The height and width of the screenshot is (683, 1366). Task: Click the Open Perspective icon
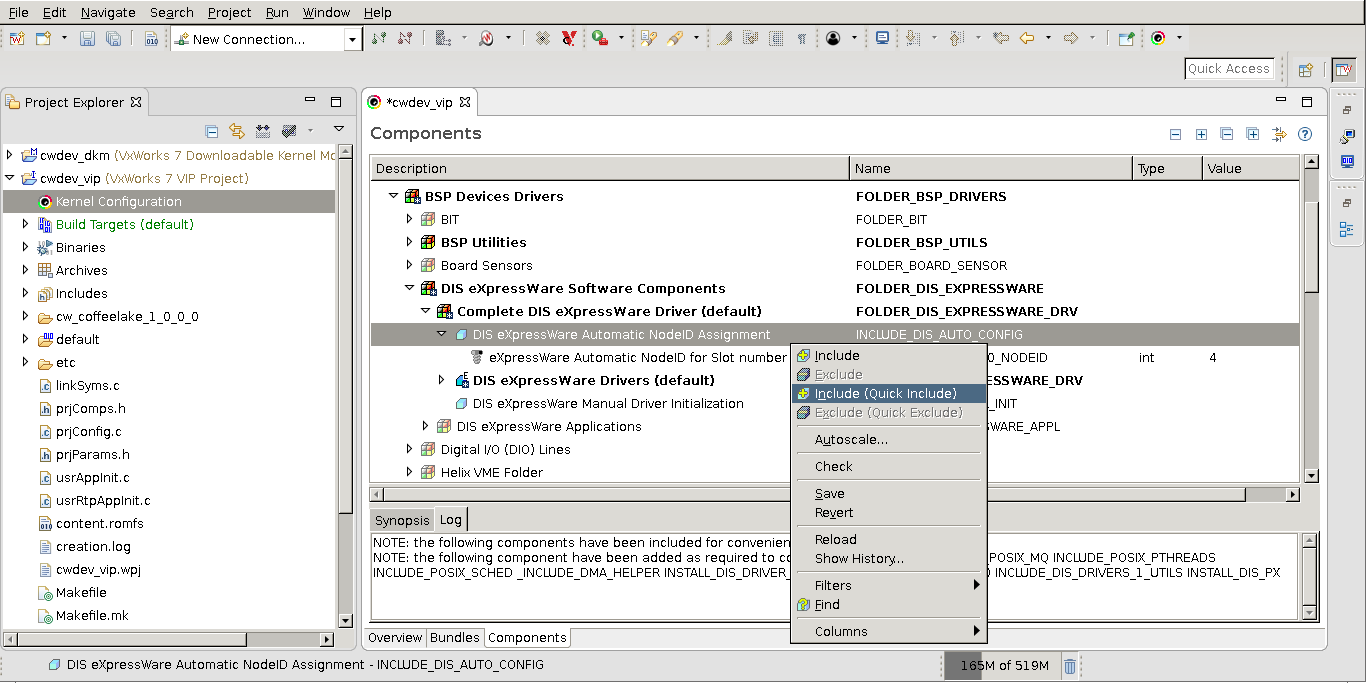point(1305,70)
